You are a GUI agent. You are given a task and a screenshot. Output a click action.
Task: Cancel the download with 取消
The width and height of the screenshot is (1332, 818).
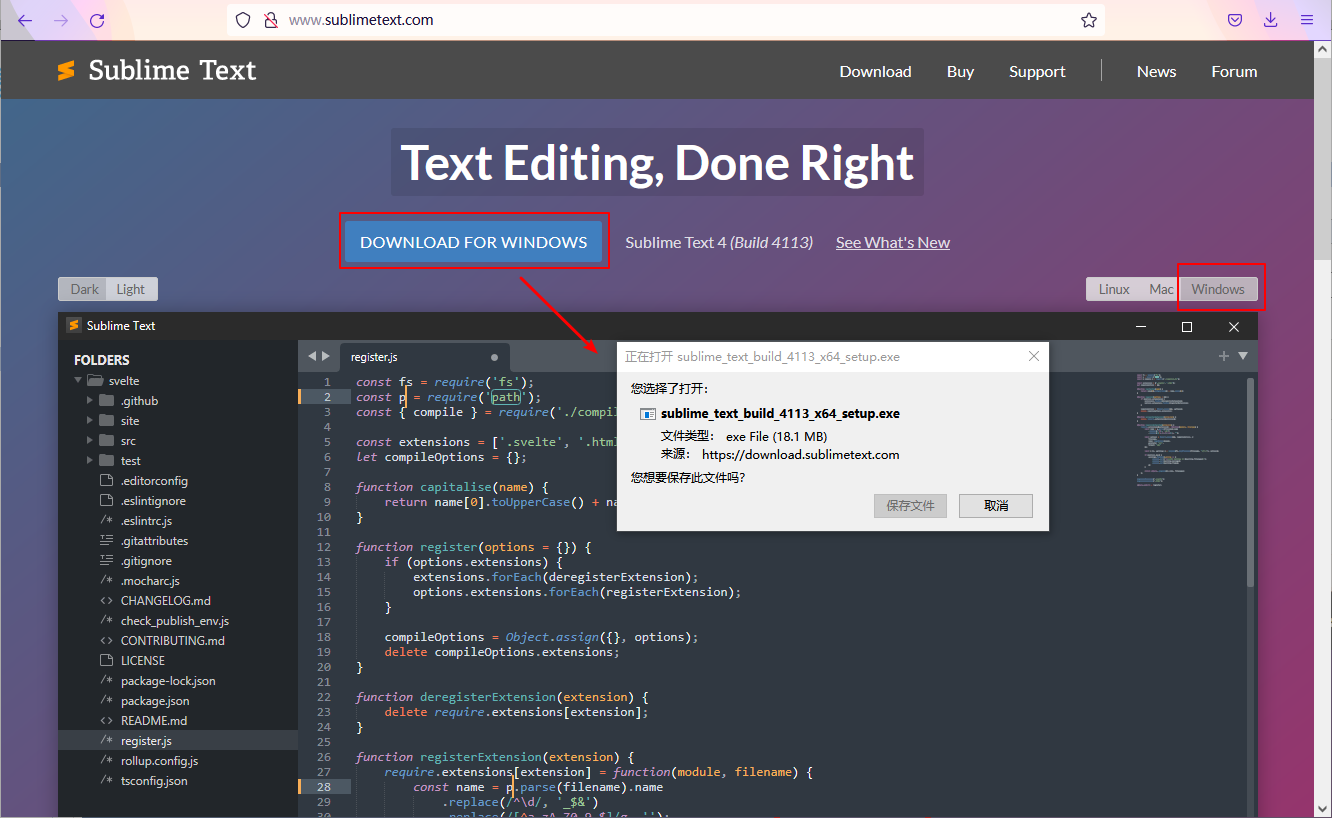coord(996,505)
